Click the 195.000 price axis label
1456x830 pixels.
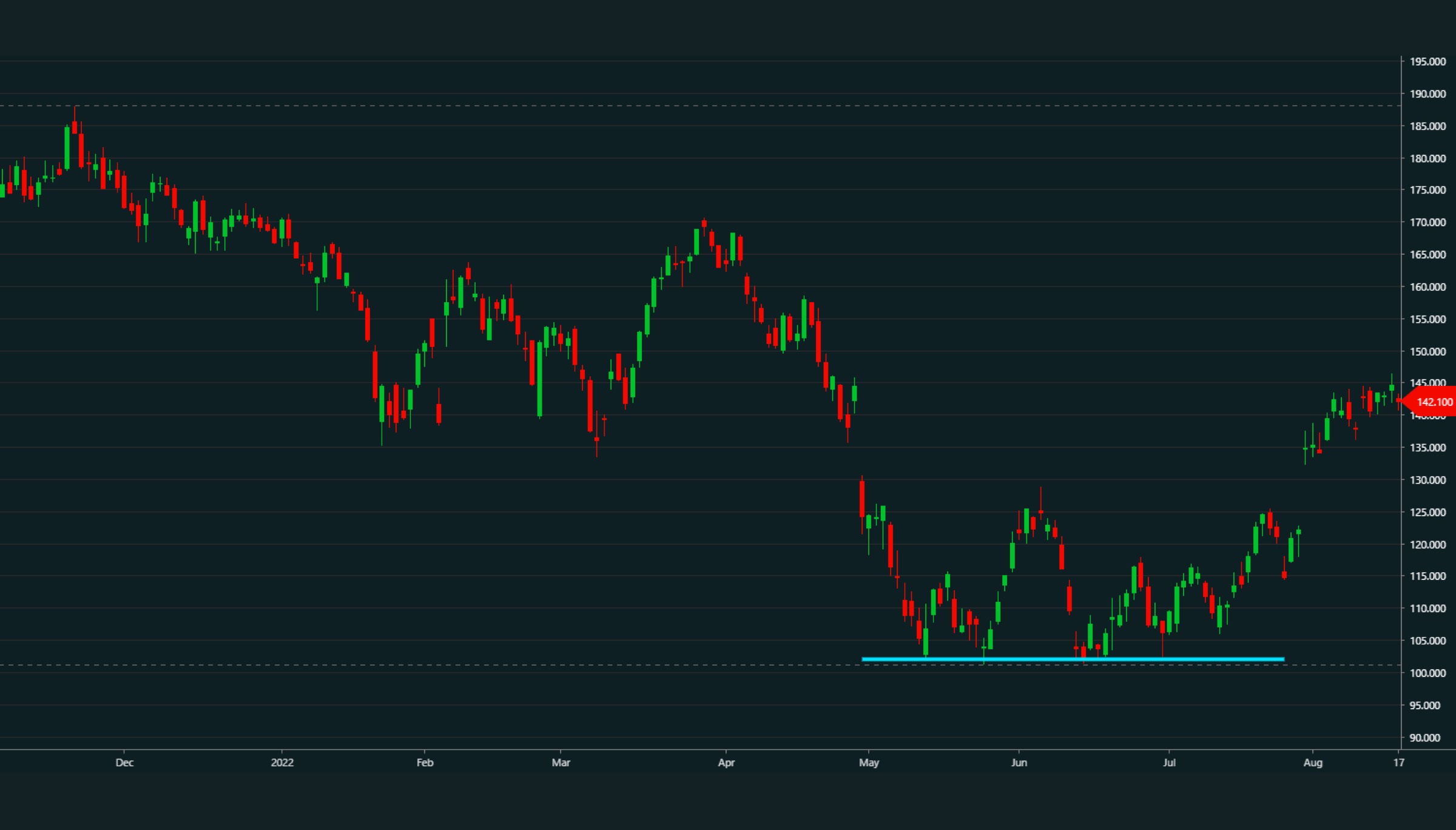pyautogui.click(x=1427, y=62)
